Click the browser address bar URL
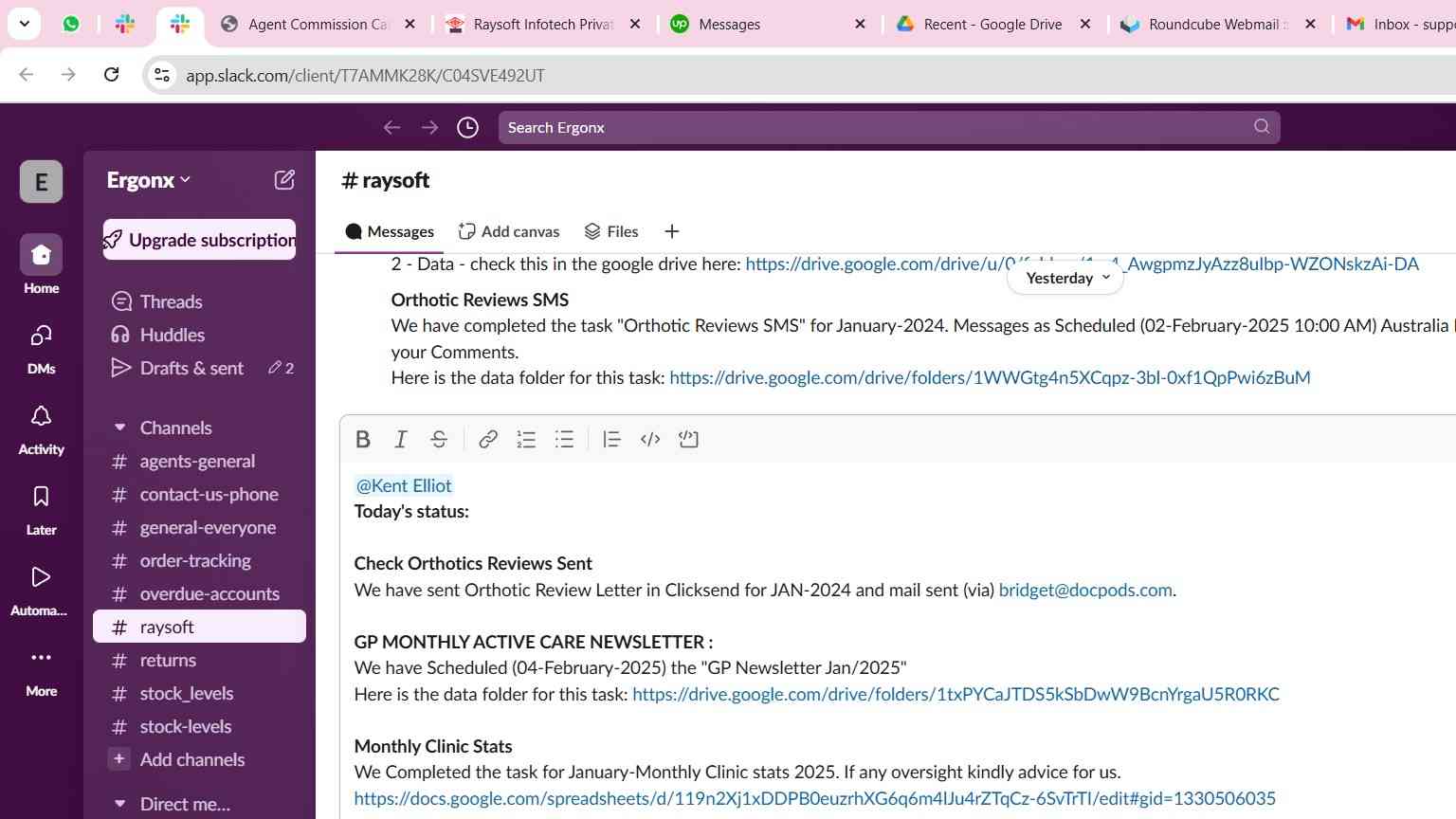1456x819 pixels. point(365,75)
